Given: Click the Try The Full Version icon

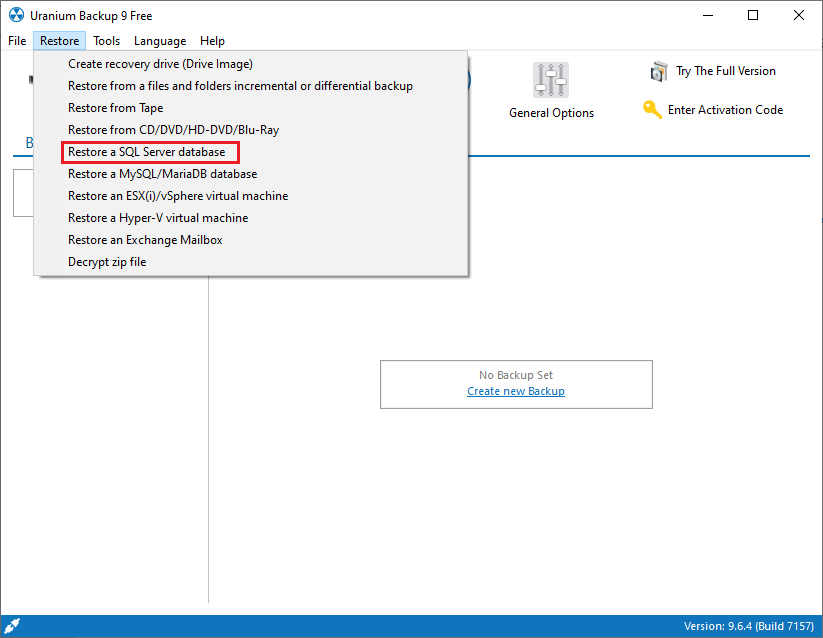Looking at the screenshot, I should (658, 71).
